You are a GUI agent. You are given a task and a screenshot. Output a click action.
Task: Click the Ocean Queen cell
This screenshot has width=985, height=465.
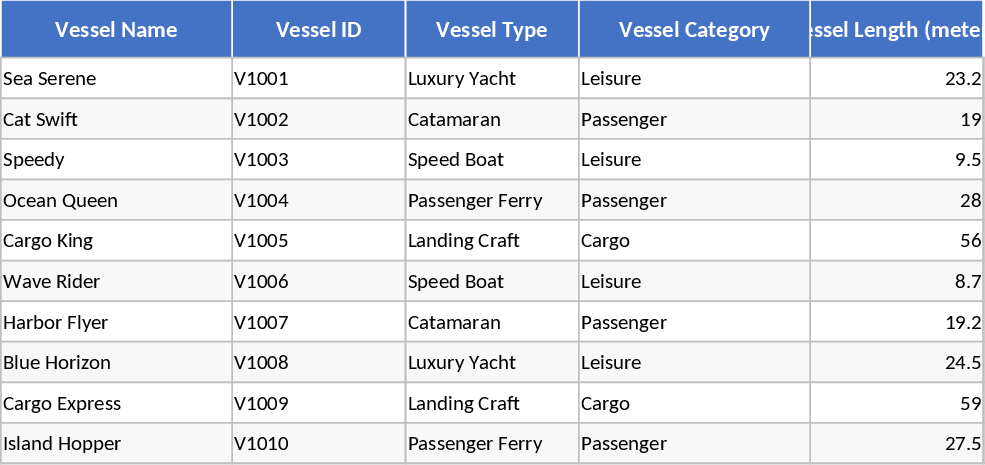(61, 201)
